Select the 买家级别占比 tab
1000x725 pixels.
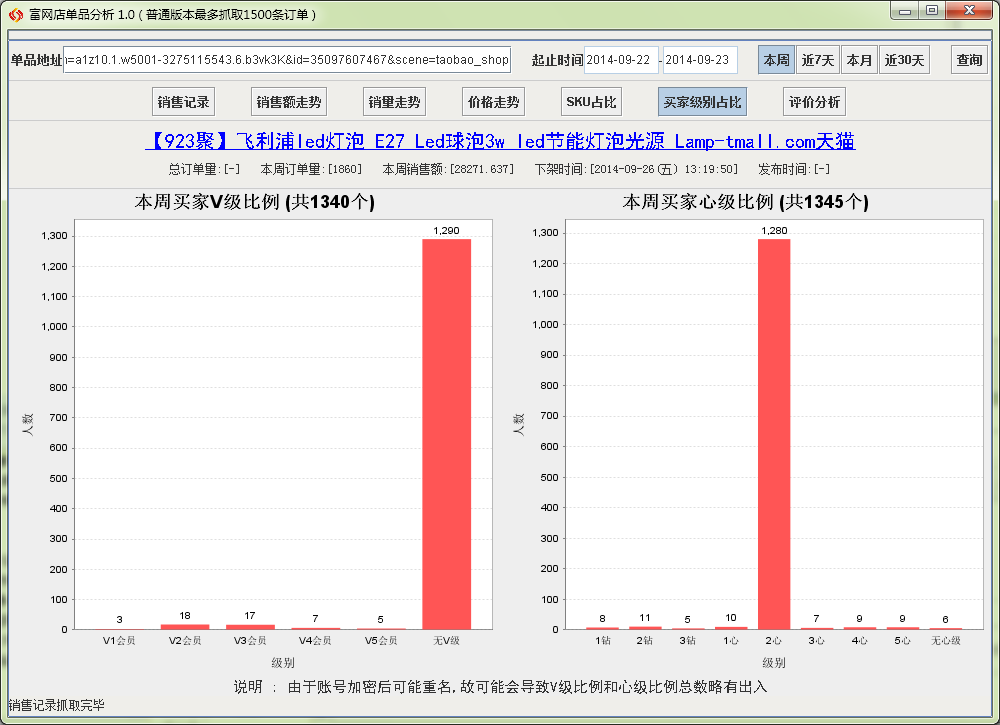pyautogui.click(x=703, y=102)
